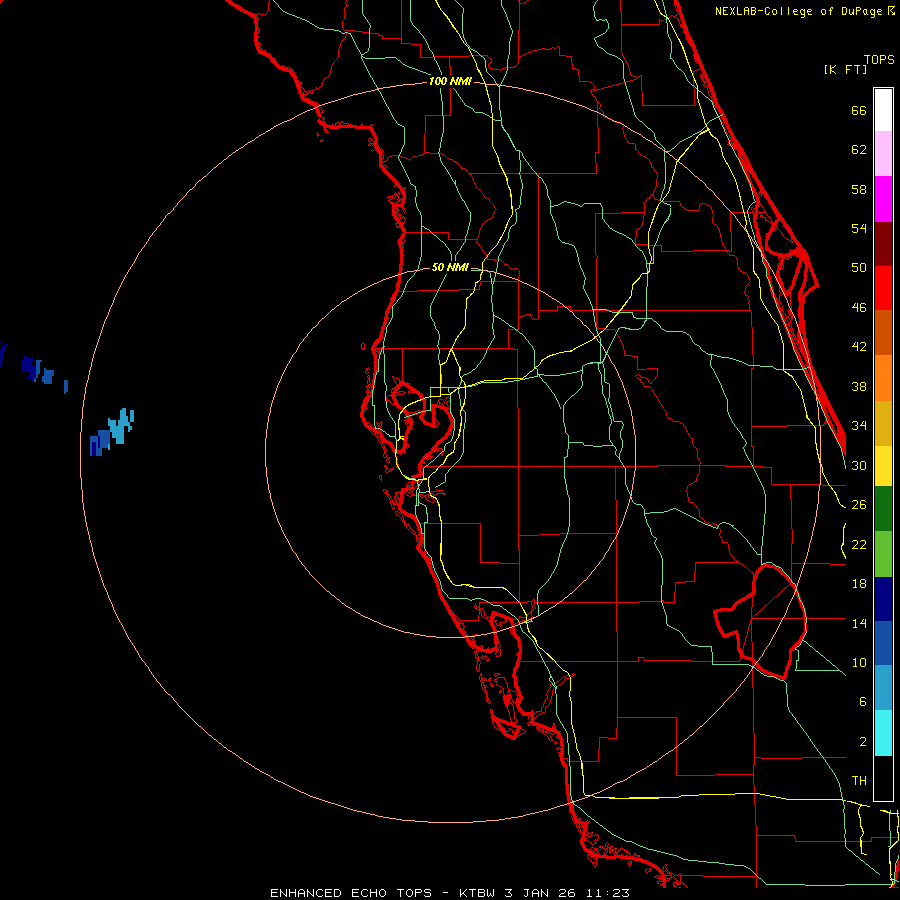Image resolution: width=900 pixels, height=900 pixels.
Task: Click the '2' legend value
Action: (x=862, y=742)
